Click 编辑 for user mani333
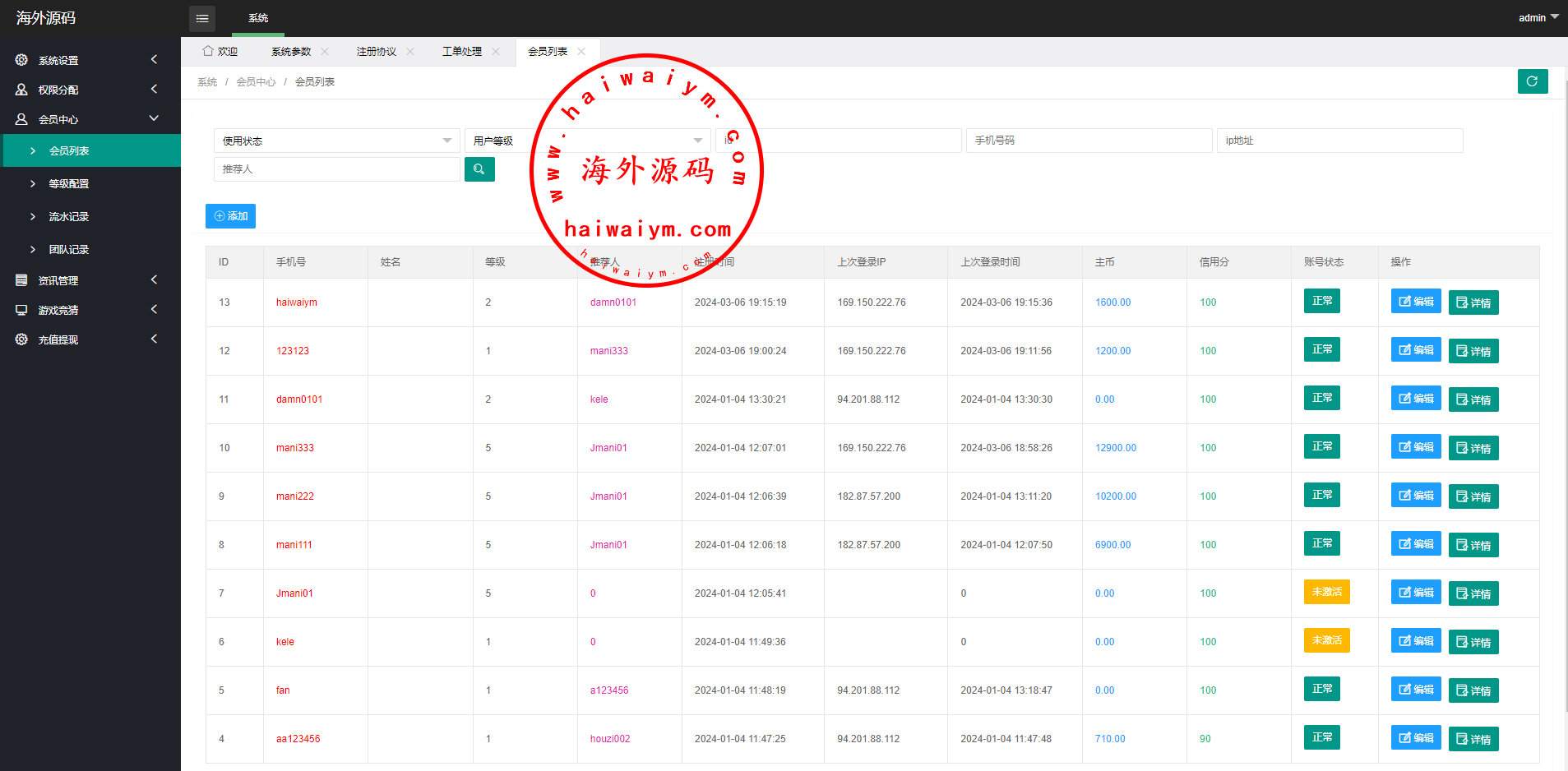Screen dimensions: 1568x771 click(1415, 446)
